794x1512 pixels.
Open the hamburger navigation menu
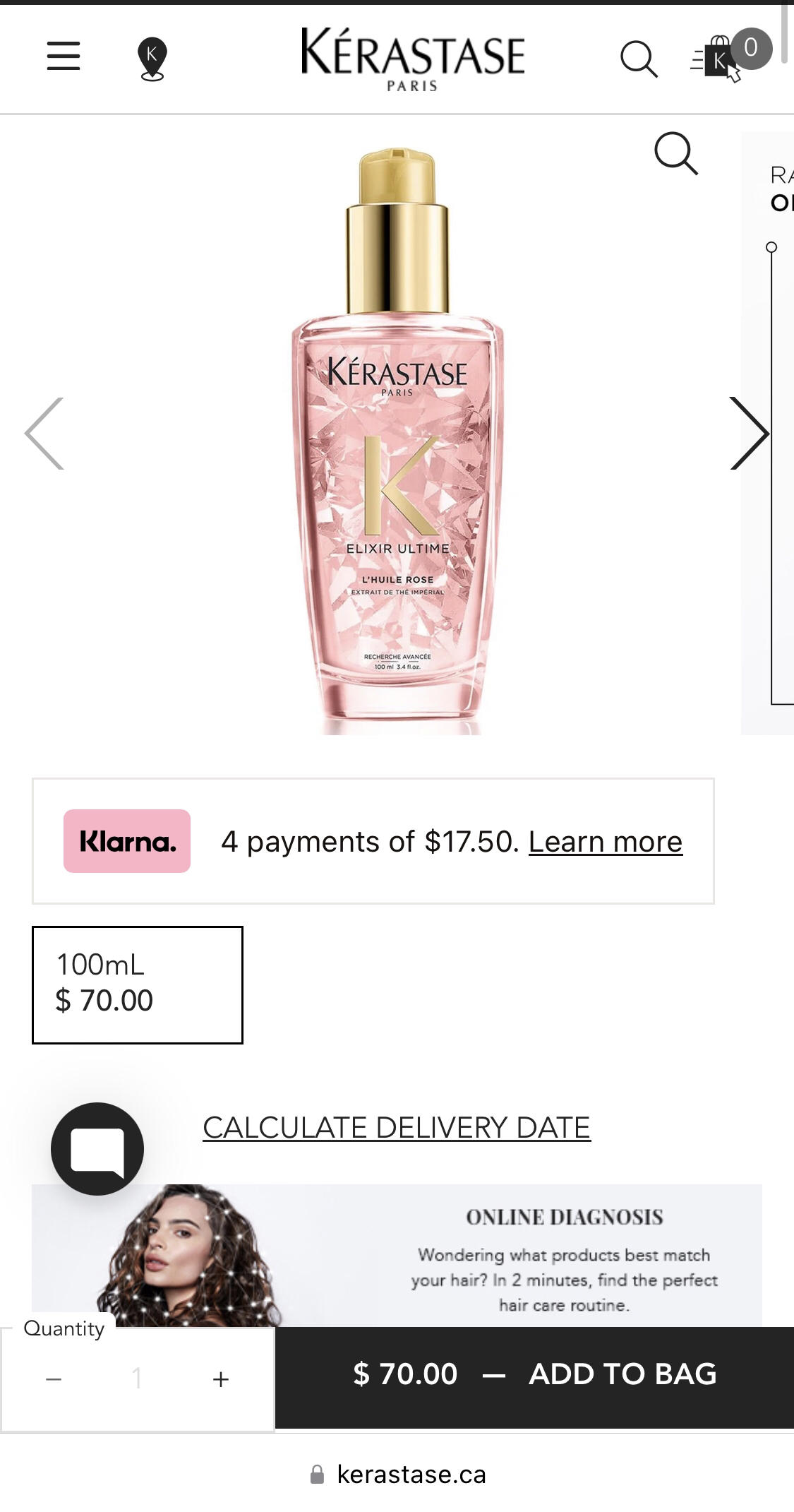pyautogui.click(x=64, y=56)
